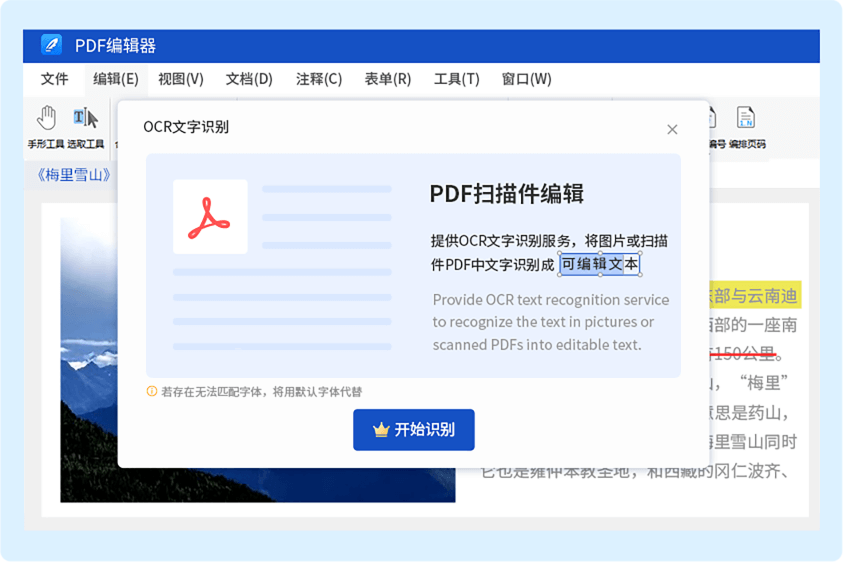843x562 pixels.
Task: Open the 编辑(E) menu
Action: pyautogui.click(x=115, y=79)
